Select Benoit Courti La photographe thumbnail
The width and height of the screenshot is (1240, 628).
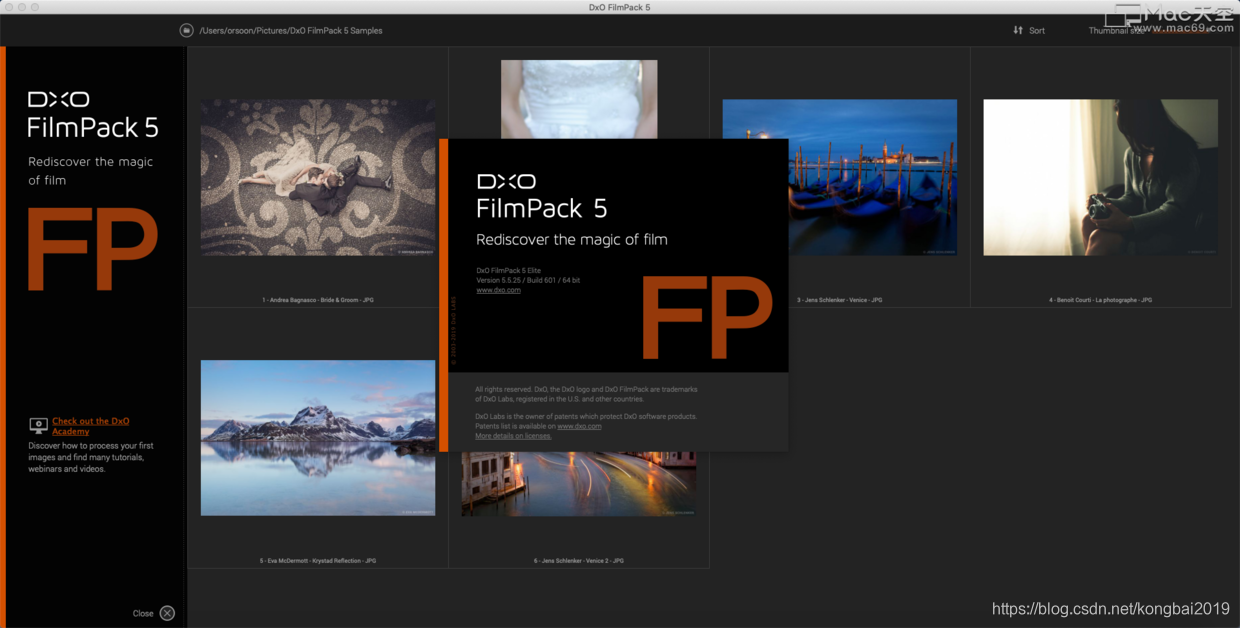point(1101,177)
